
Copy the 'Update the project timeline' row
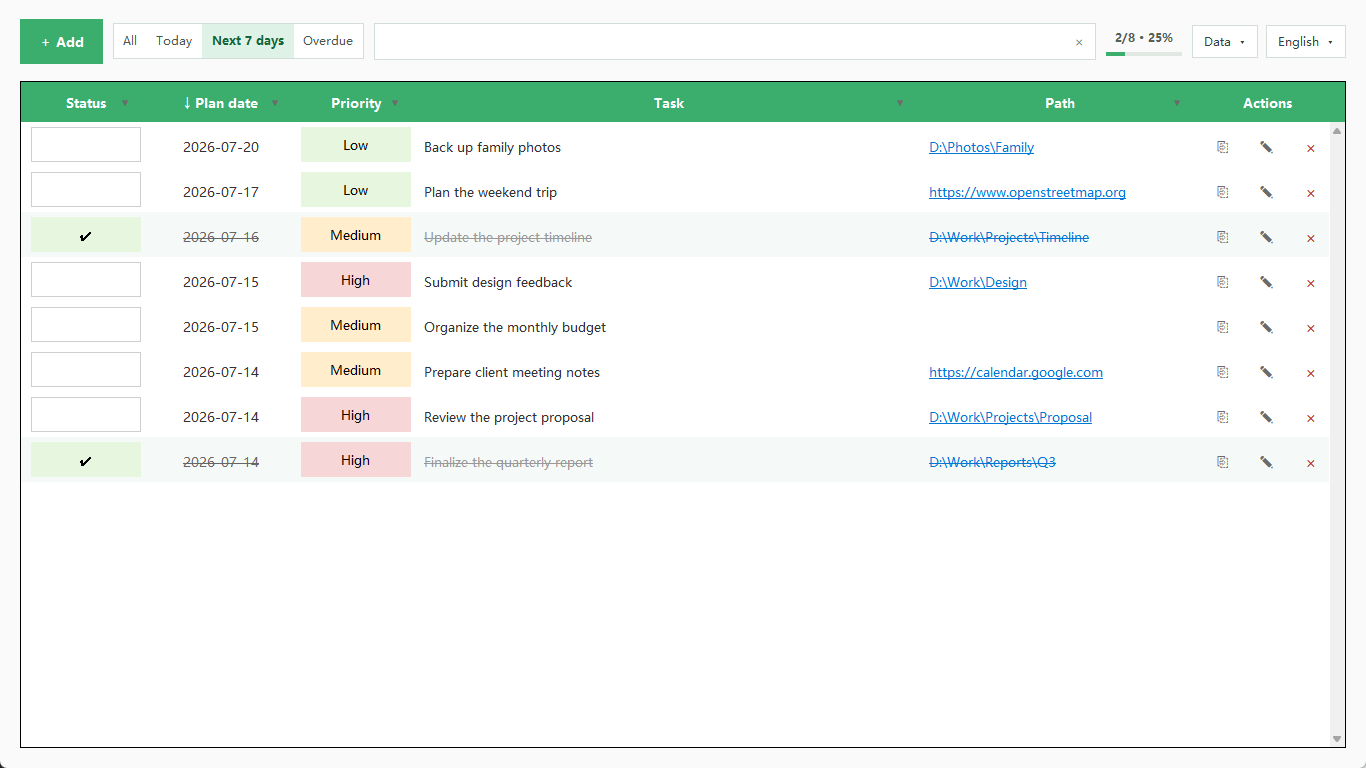coord(1222,237)
